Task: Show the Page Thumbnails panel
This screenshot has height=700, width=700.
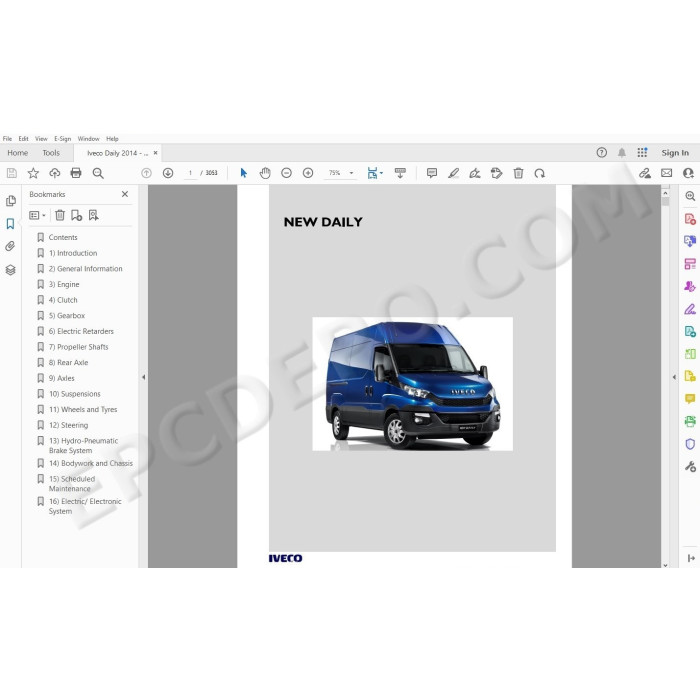Action: [11, 201]
